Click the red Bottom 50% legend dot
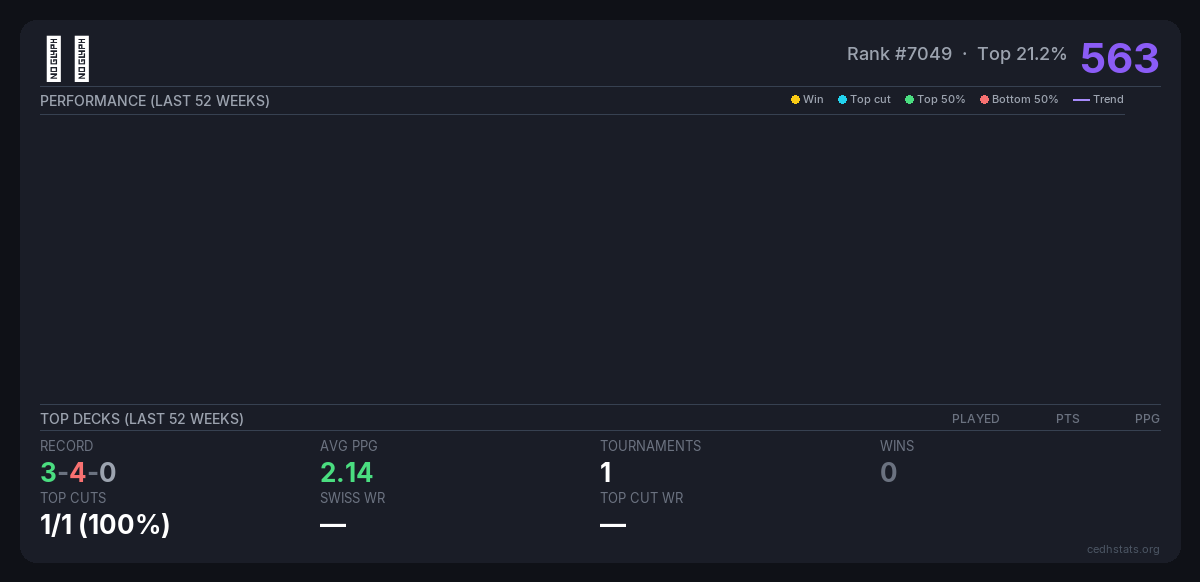The width and height of the screenshot is (1200, 582). pos(984,100)
